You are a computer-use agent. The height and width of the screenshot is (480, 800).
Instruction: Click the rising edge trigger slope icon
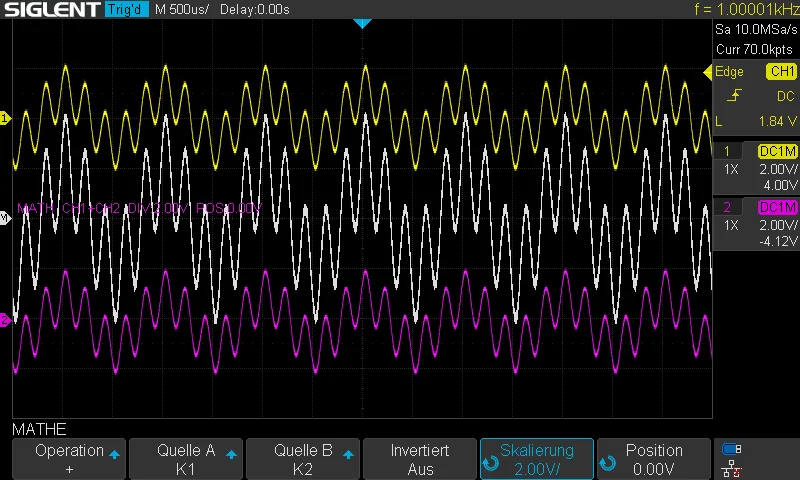734,95
